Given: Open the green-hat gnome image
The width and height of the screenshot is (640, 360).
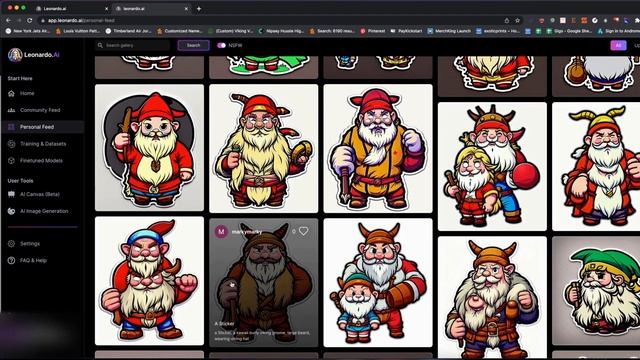Looking at the screenshot, I should pyautogui.click(x=596, y=291).
